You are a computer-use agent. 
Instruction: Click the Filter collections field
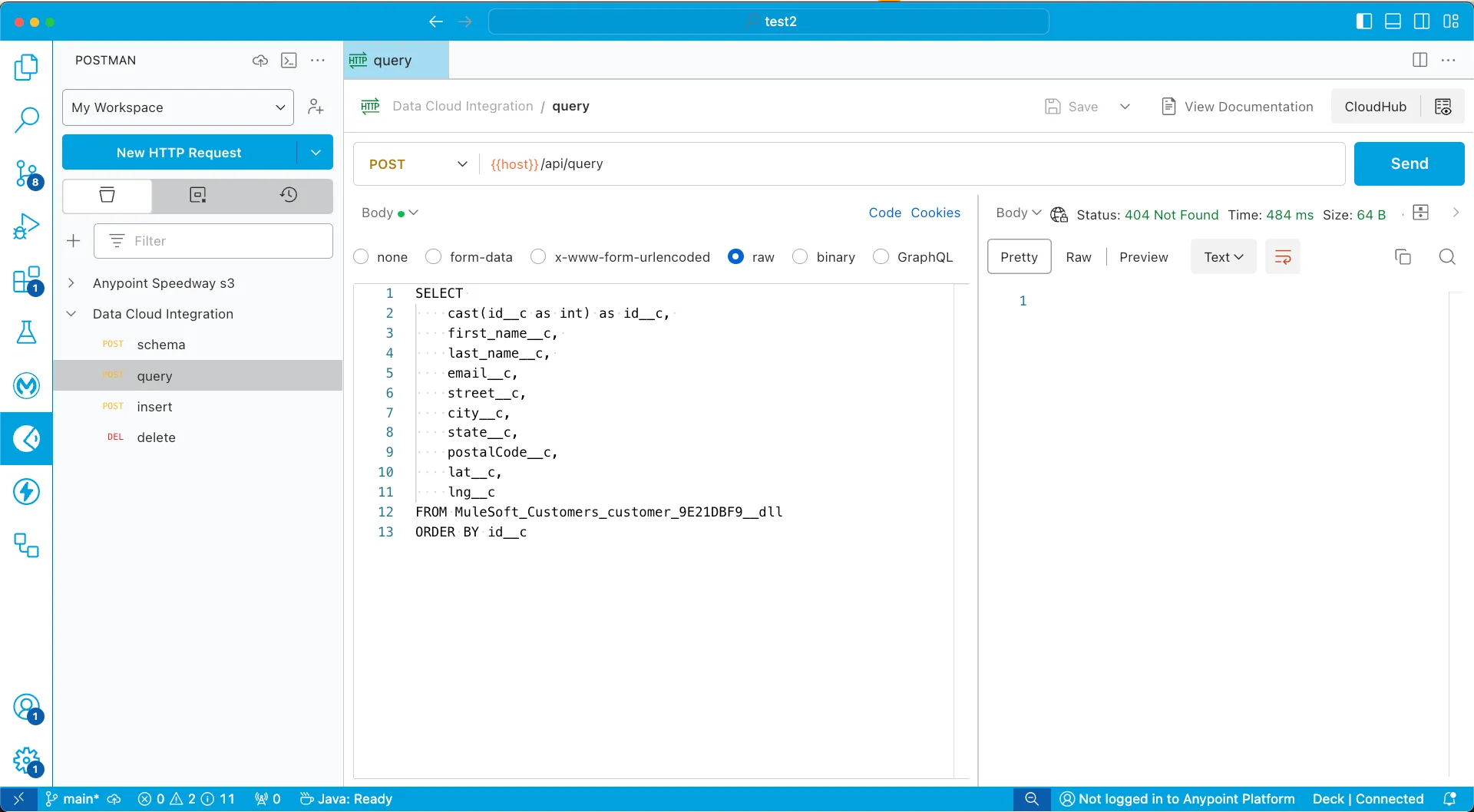click(x=213, y=241)
